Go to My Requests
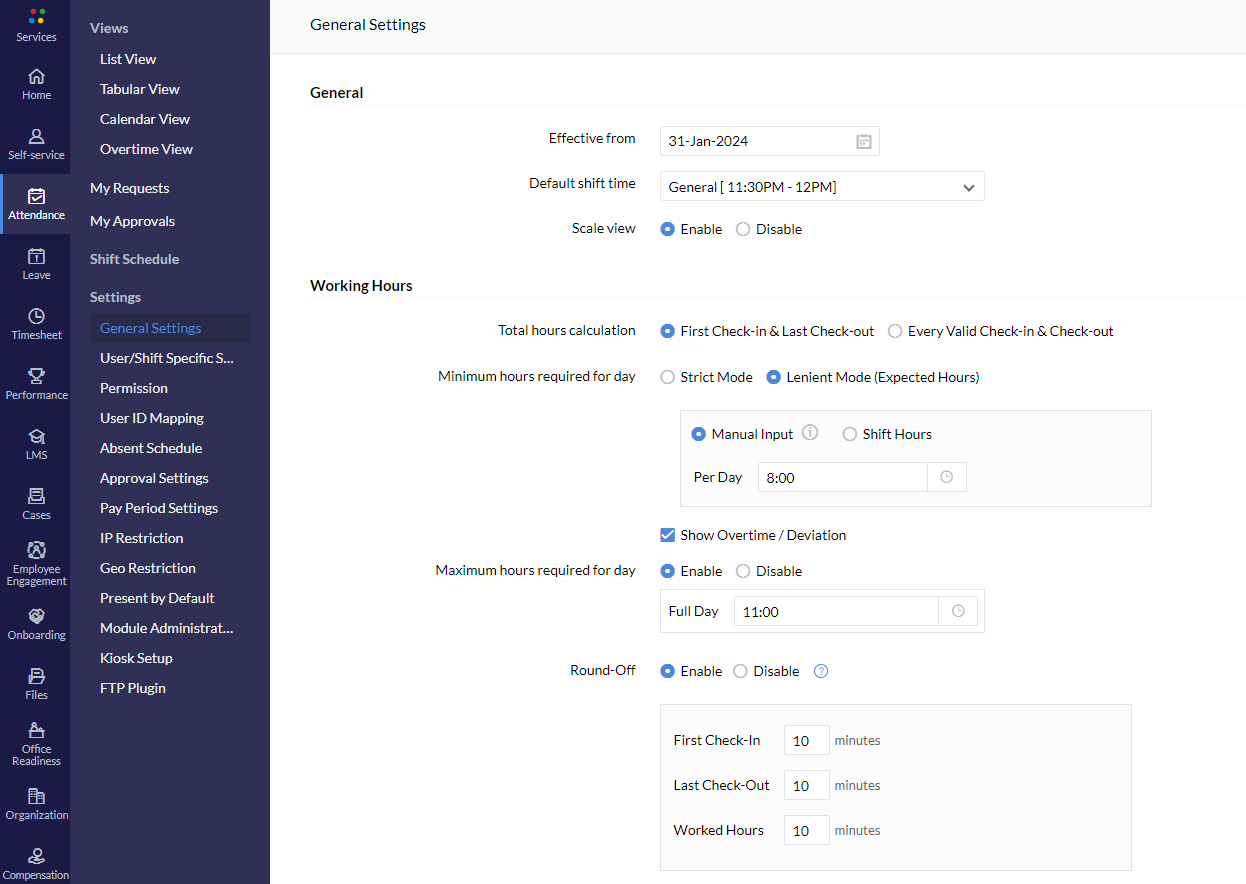 (129, 188)
